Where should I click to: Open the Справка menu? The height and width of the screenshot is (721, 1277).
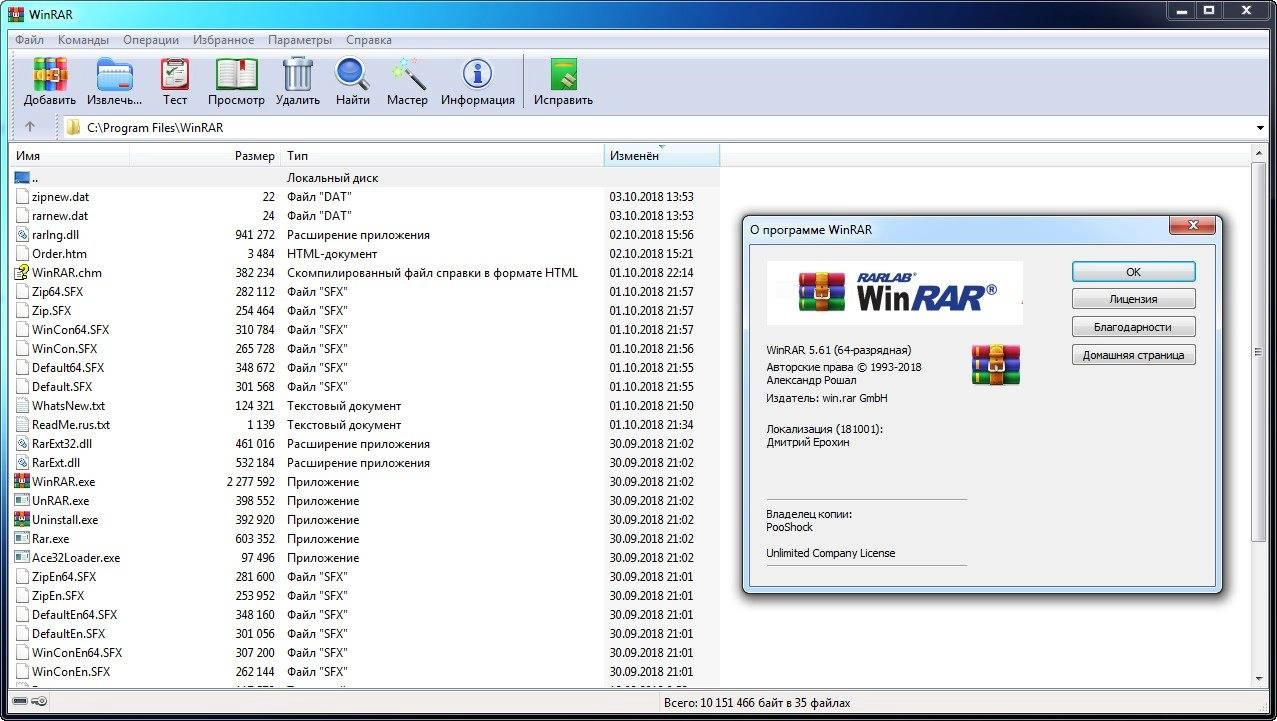tap(369, 40)
